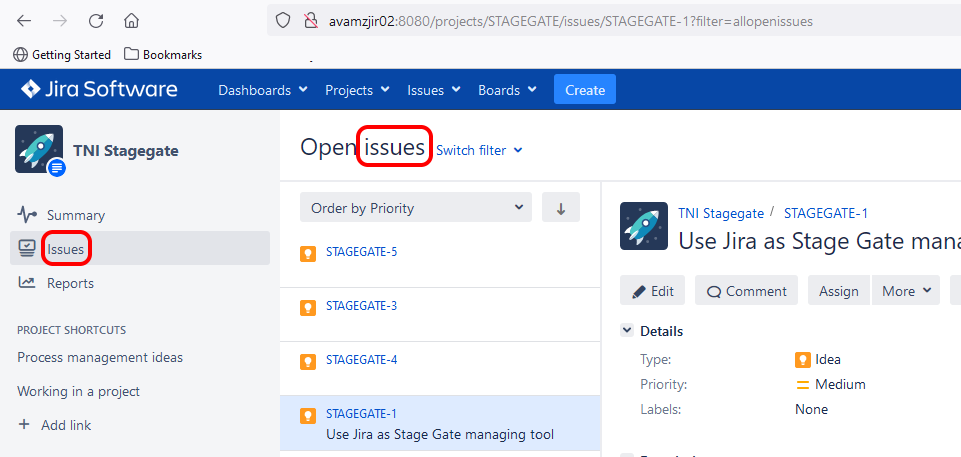Screen dimensions: 961x457
Task: Click the idea lightbulb icon for STAGEGATE-4
Action: pyautogui.click(x=308, y=361)
